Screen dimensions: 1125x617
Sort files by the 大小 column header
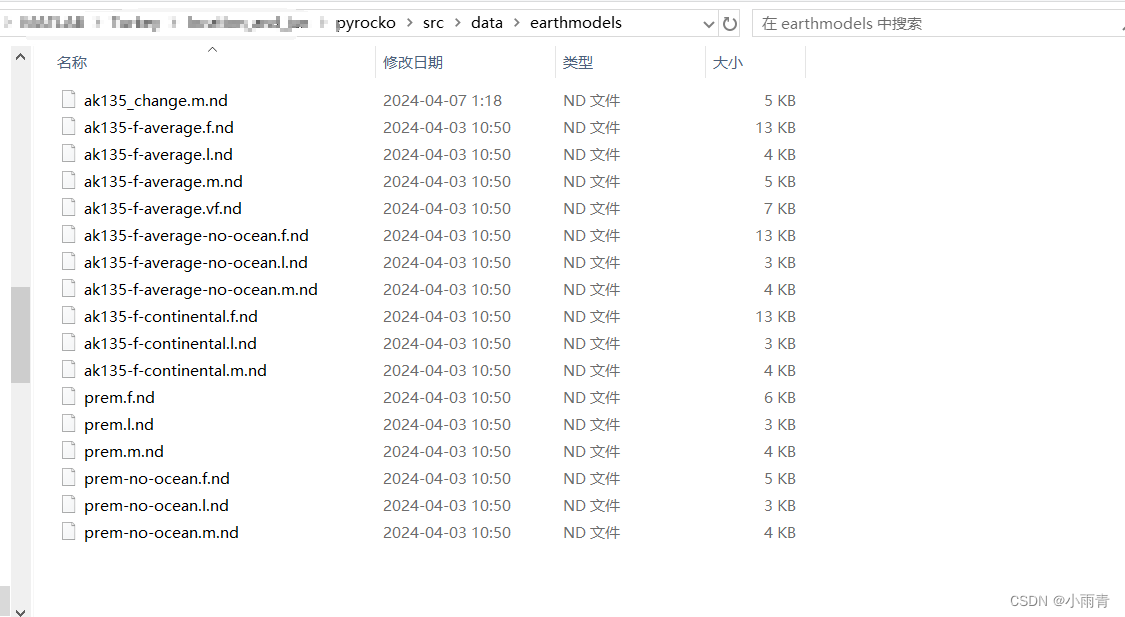[x=728, y=62]
